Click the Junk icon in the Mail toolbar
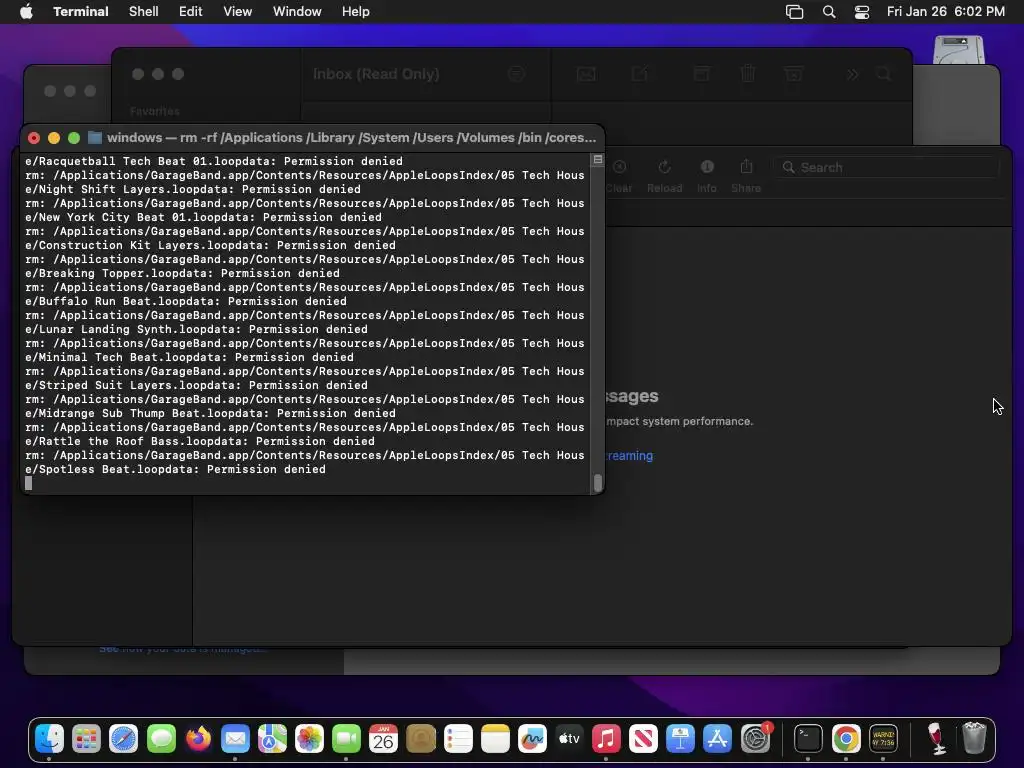Image resolution: width=1024 pixels, height=768 pixels. pos(793,74)
